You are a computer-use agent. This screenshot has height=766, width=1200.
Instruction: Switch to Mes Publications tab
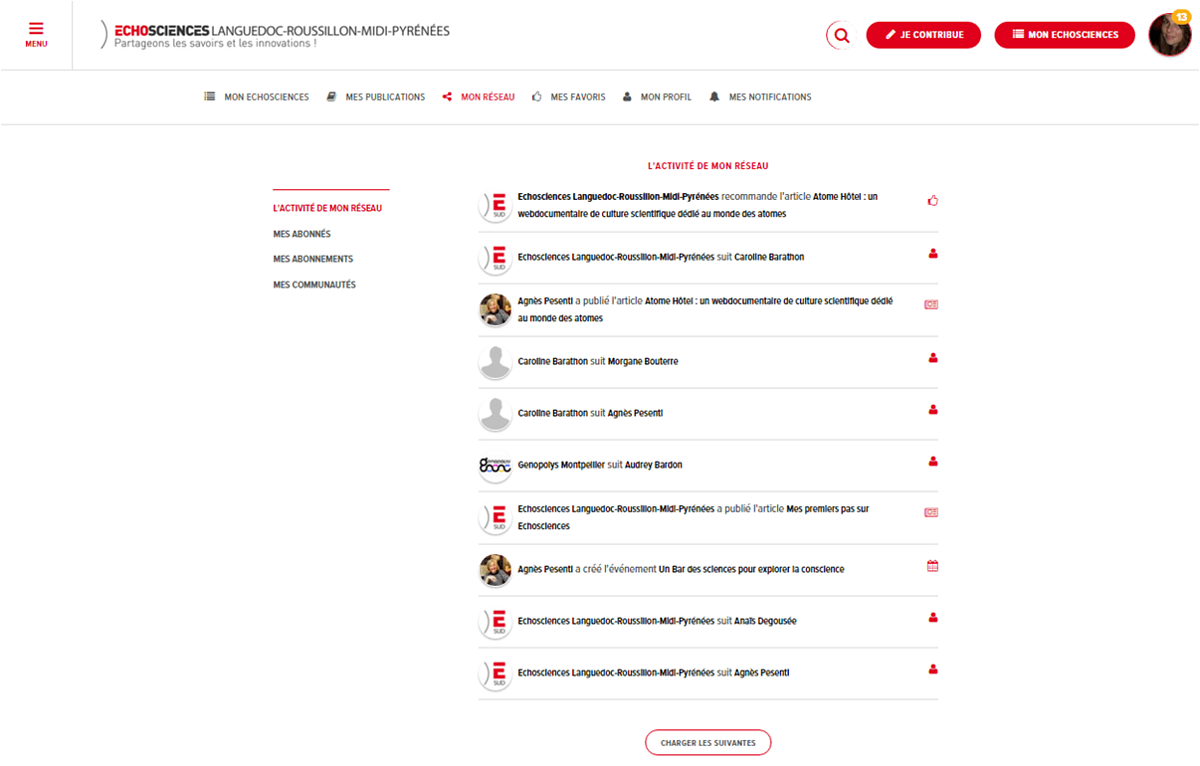tap(376, 97)
